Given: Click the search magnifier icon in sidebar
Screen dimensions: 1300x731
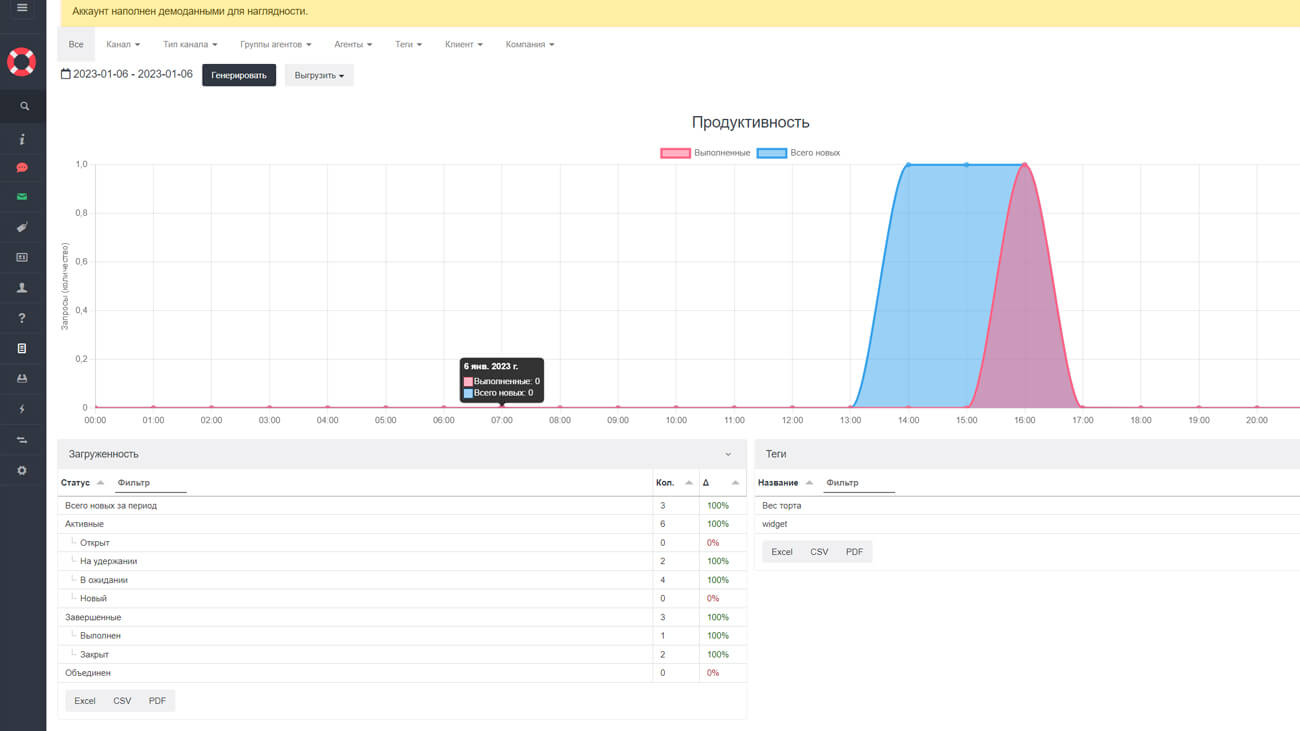Looking at the screenshot, I should (x=23, y=106).
